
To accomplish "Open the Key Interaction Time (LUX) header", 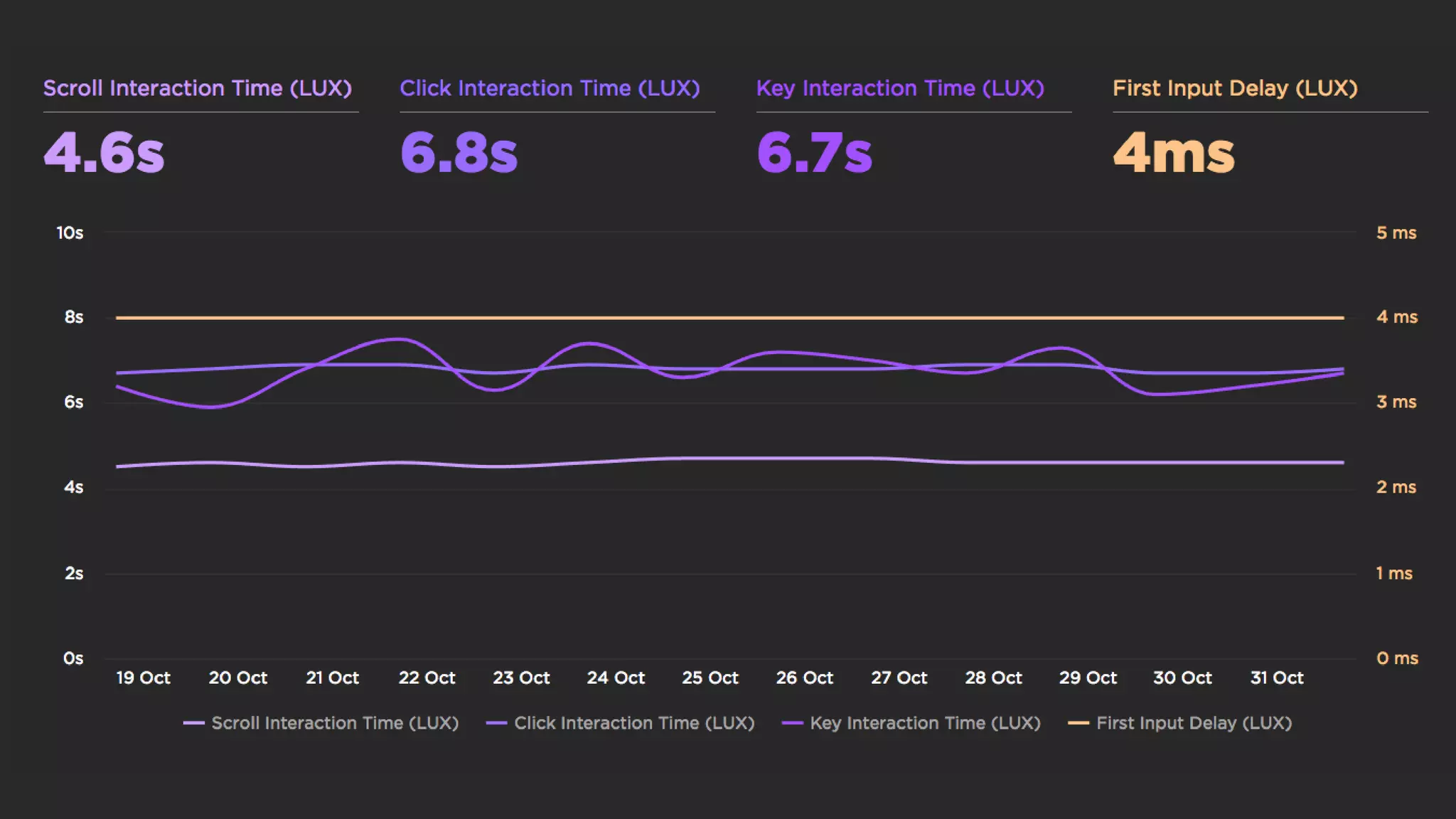I will (x=900, y=88).
